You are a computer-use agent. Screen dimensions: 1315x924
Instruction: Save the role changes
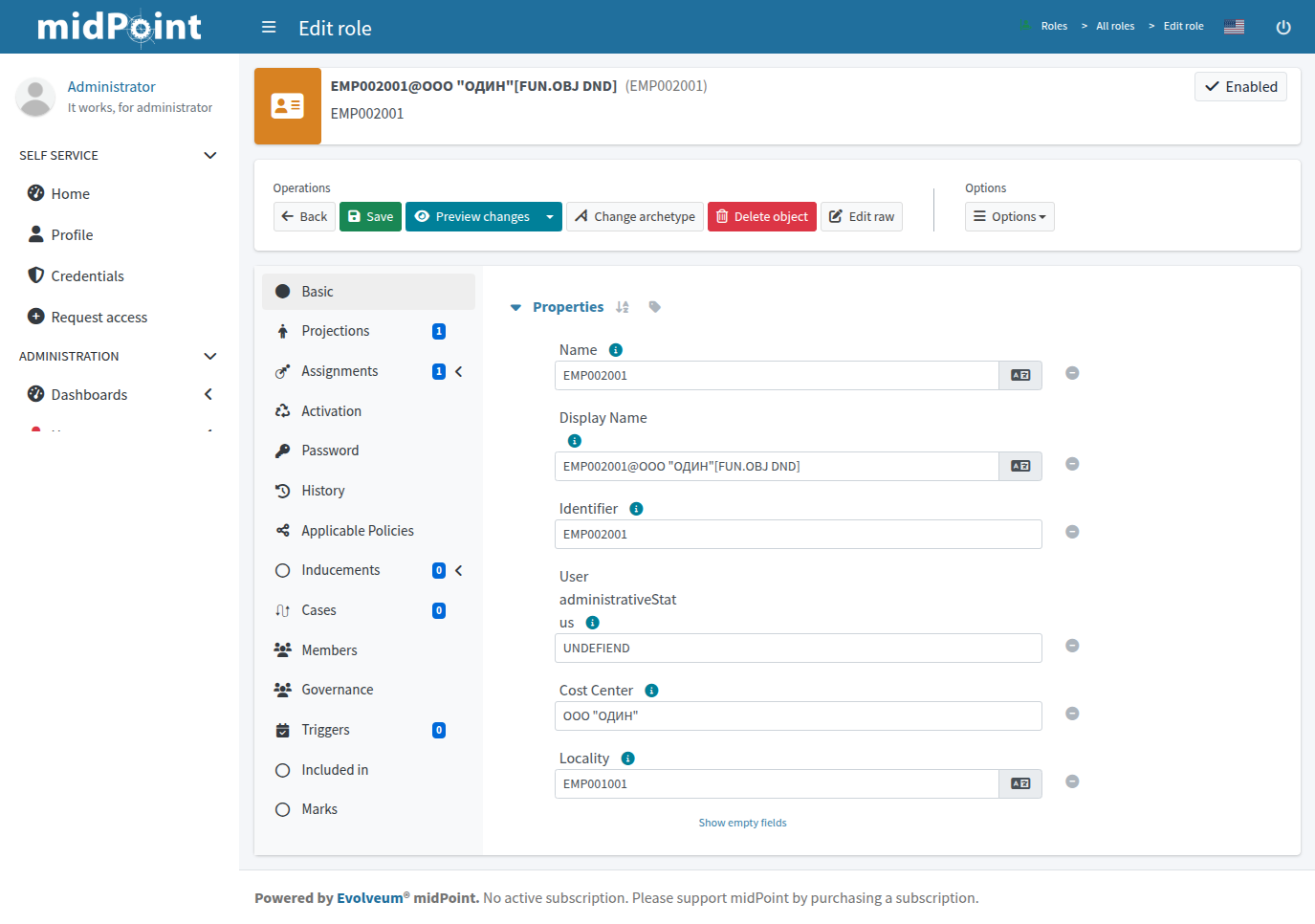370,217
